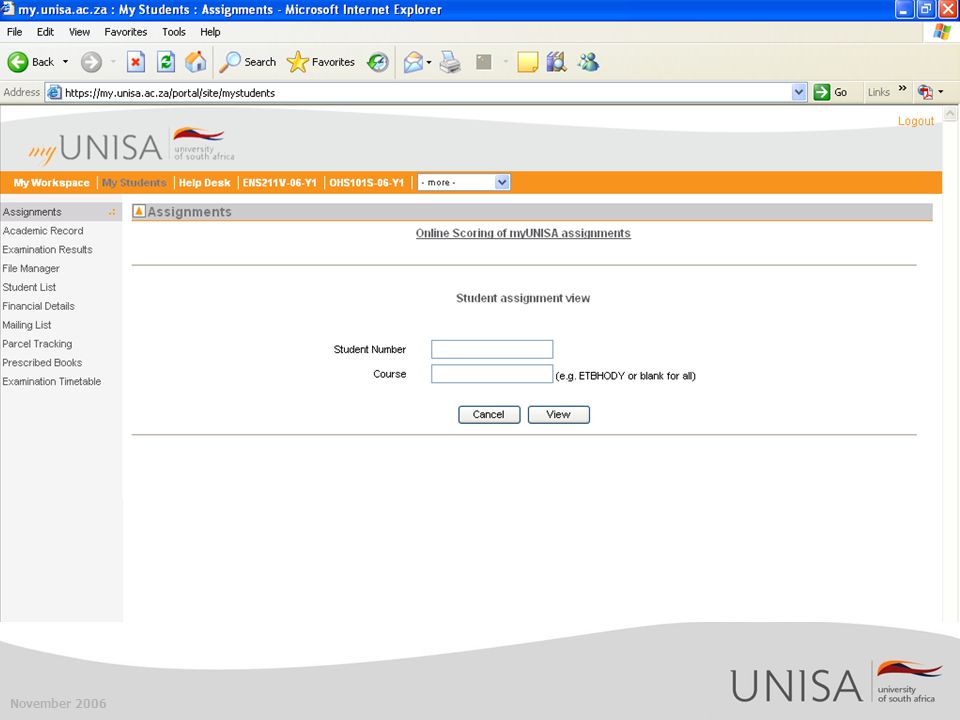Click the green Go button
Viewport: 960px width, 720px height.
point(830,92)
